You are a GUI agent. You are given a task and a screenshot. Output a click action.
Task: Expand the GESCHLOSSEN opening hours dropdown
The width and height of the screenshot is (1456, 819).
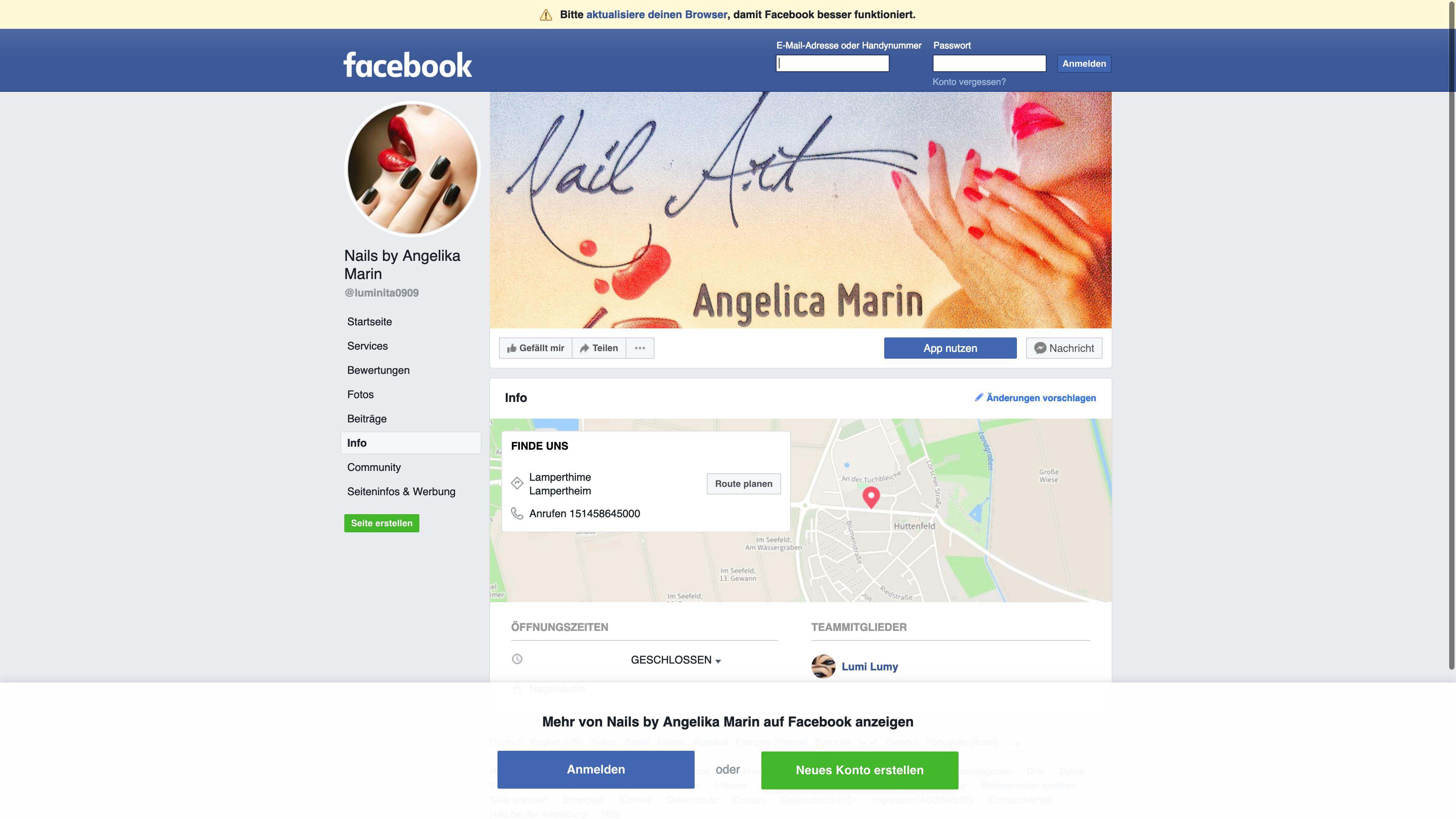[x=676, y=660]
